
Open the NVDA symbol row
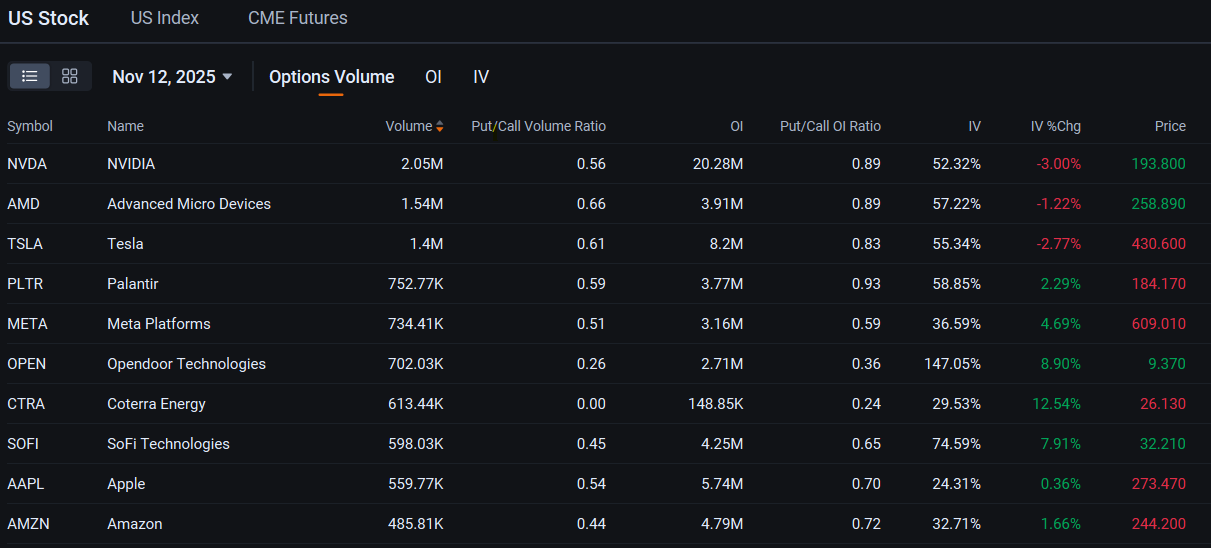[27, 164]
